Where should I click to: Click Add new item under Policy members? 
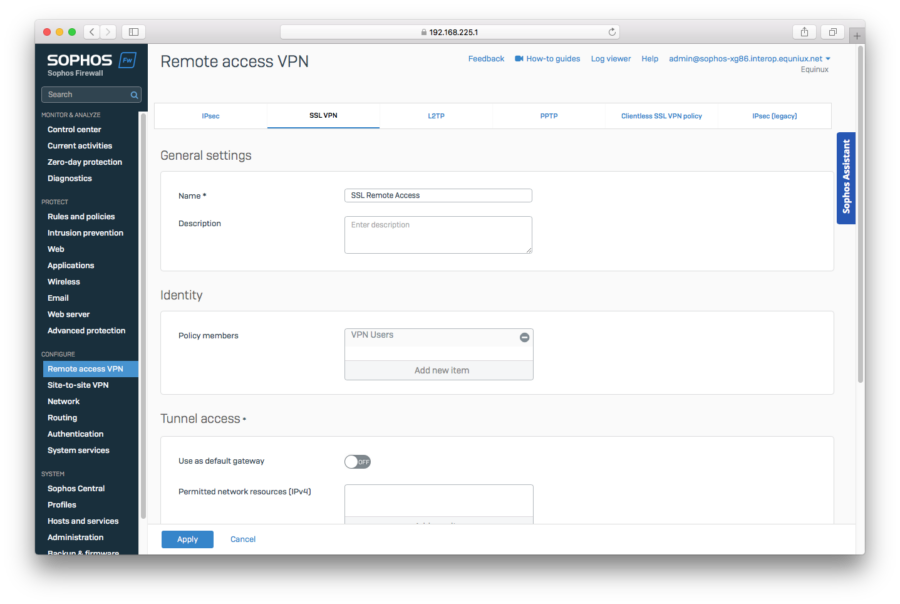tap(439, 370)
